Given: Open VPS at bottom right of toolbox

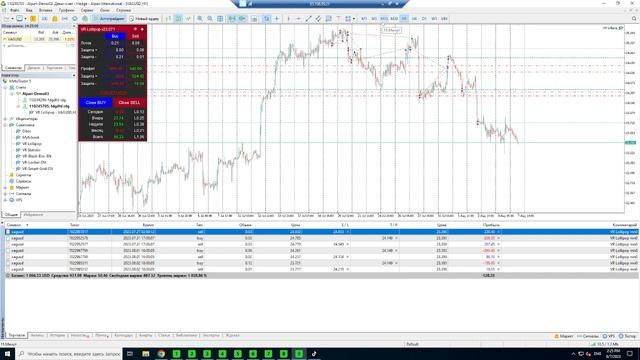Looking at the screenshot, I should click(609, 336).
